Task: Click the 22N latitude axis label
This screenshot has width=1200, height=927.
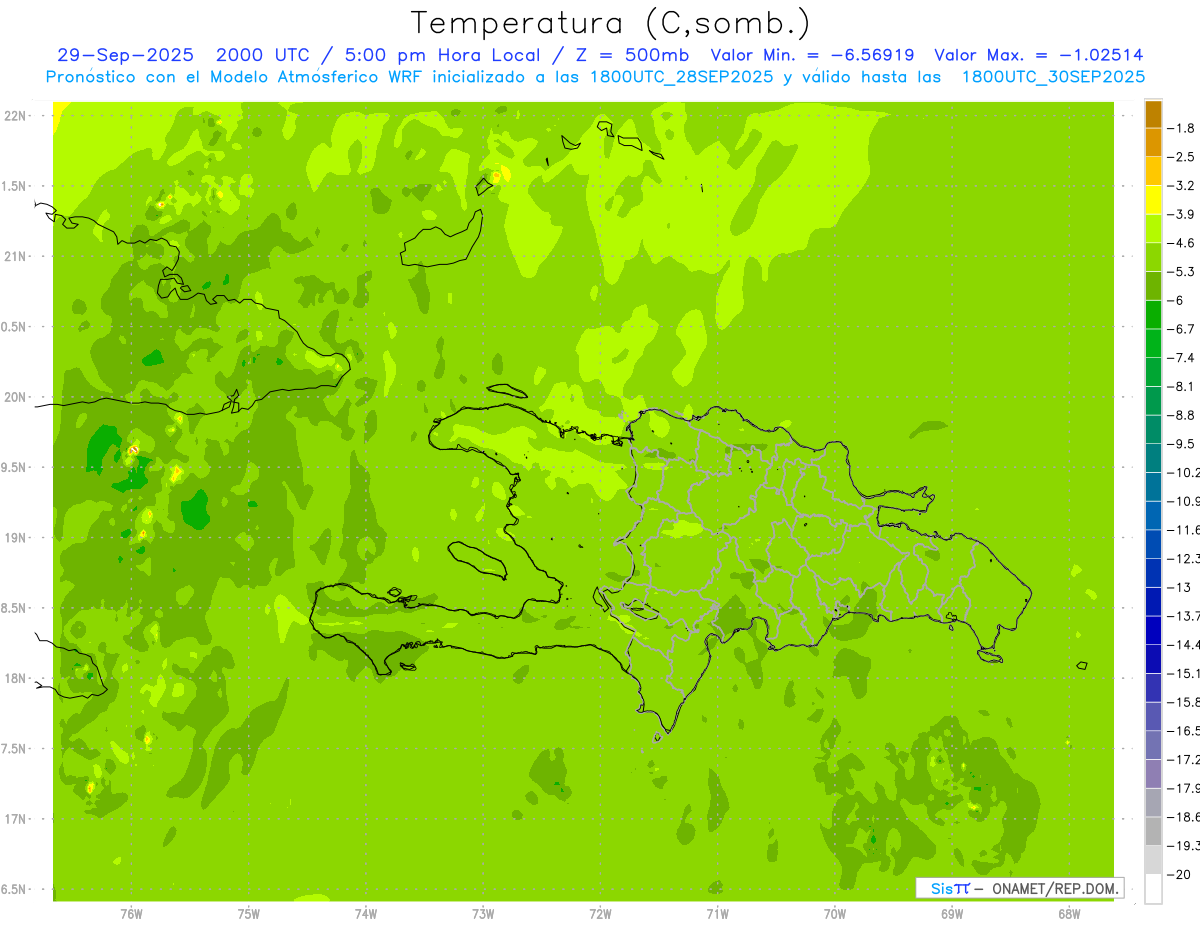Action: [x=16, y=116]
